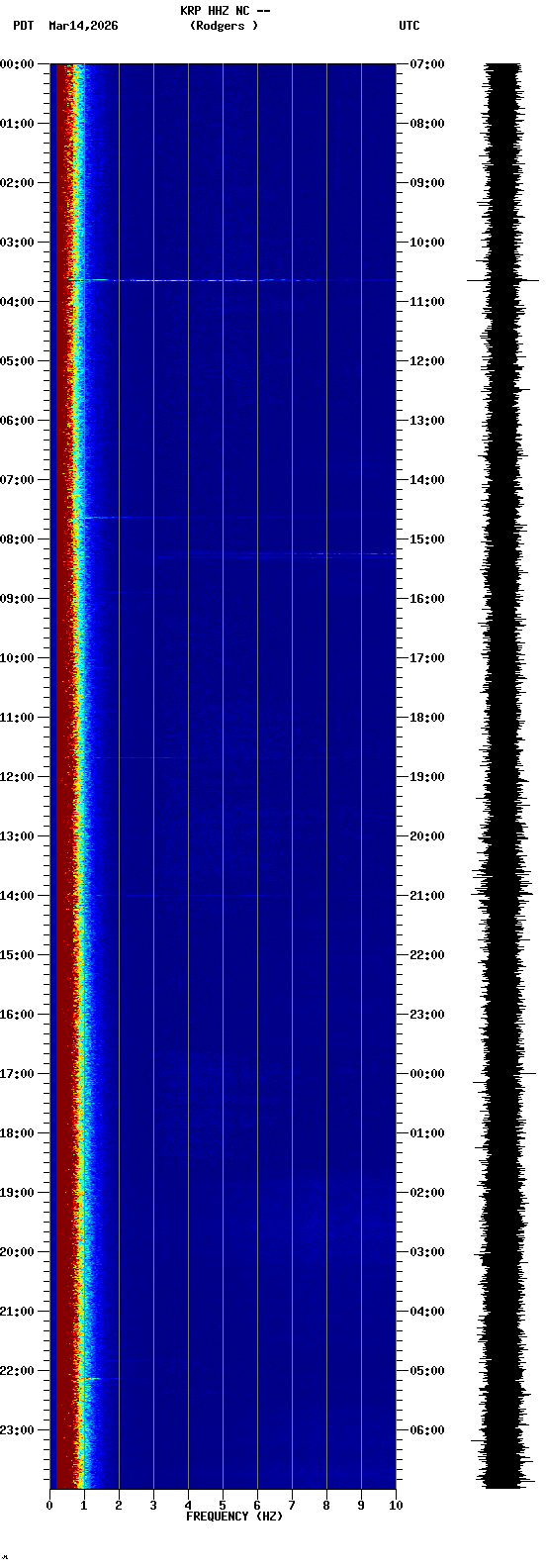
Task: Click the PDT timezone label
Action: click(x=24, y=26)
